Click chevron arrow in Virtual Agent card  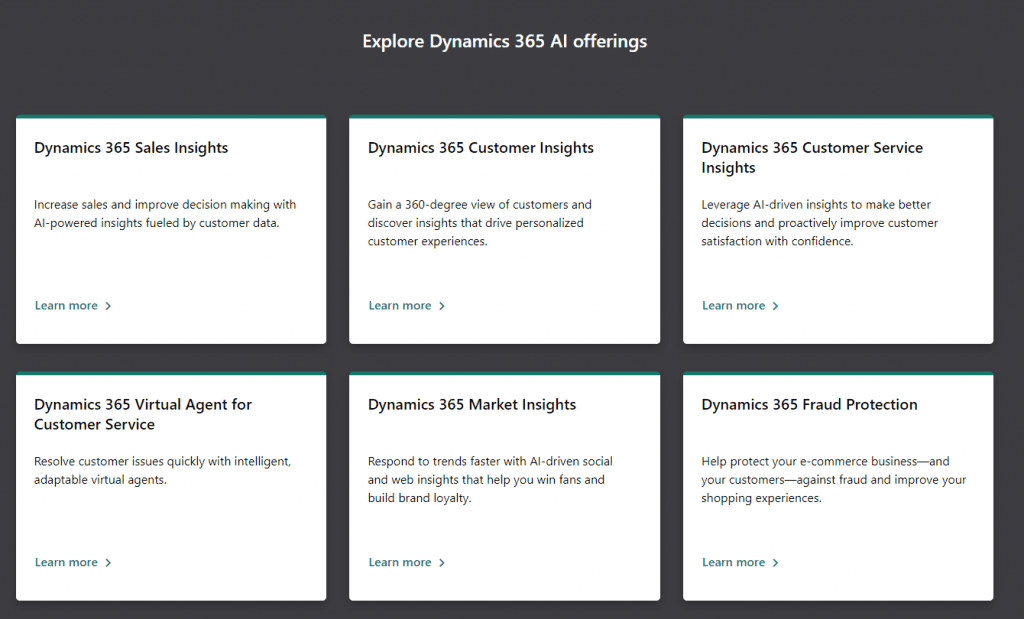(108, 563)
